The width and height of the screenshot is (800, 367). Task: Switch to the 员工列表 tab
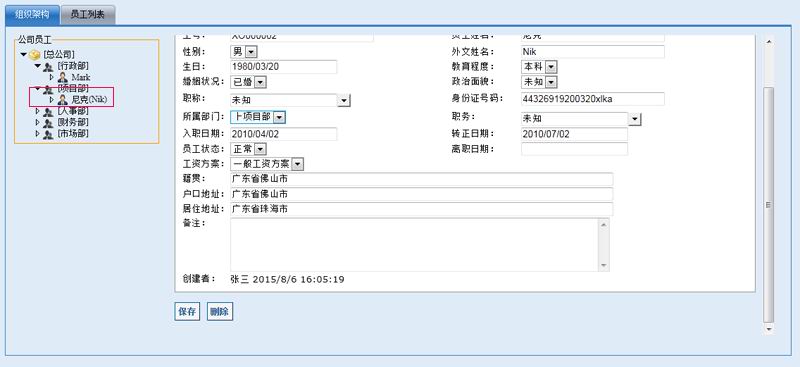[x=88, y=15]
